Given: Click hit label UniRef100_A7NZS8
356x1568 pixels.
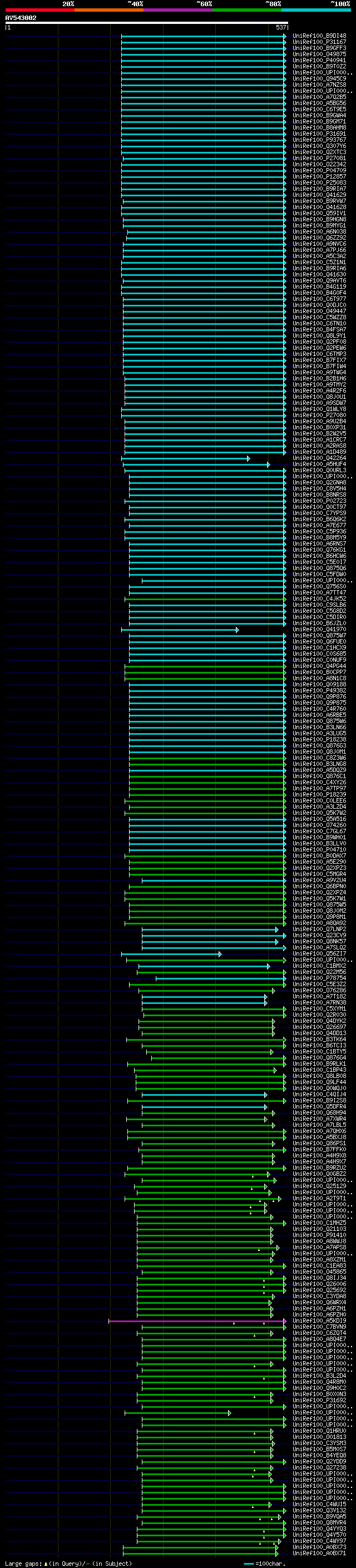Looking at the screenshot, I should pos(319,85).
